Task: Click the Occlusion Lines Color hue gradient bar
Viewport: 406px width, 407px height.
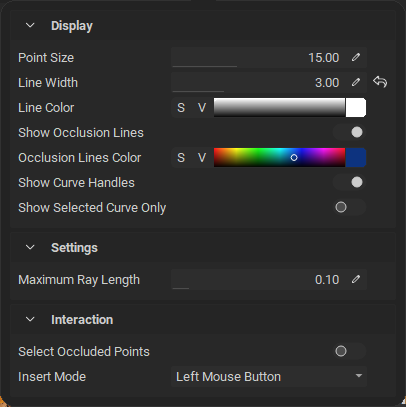Action: coord(279,157)
